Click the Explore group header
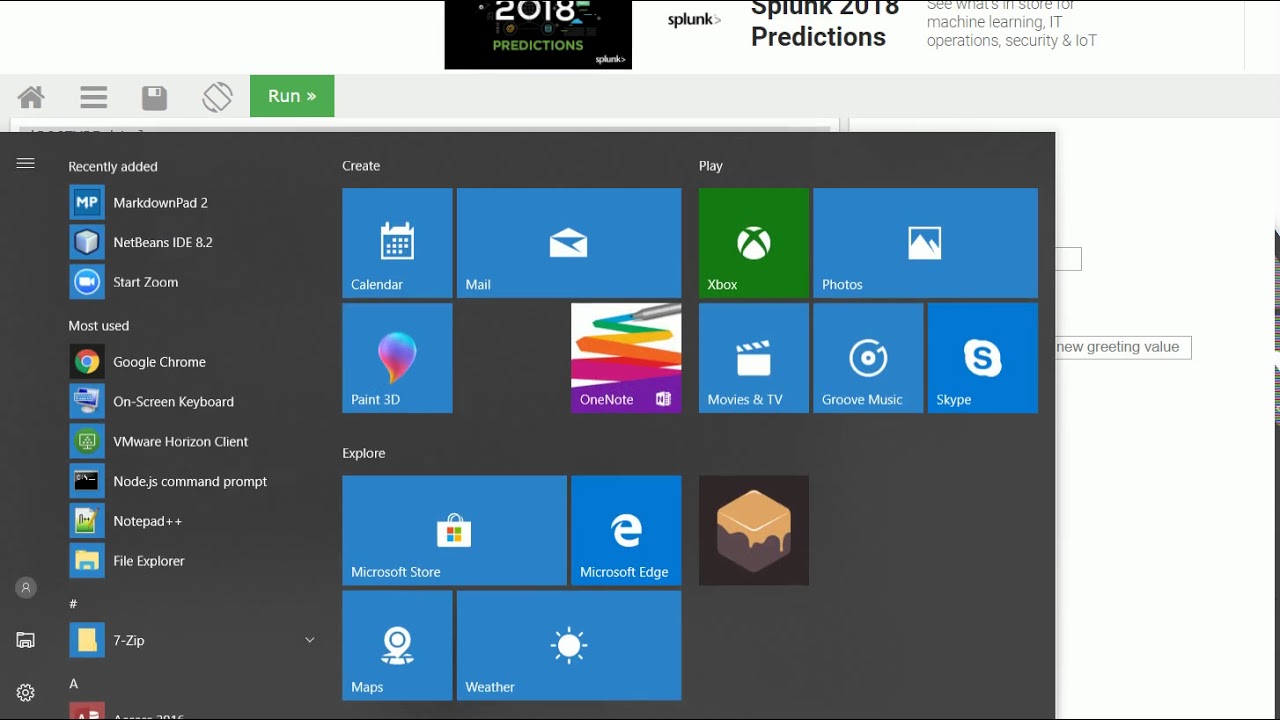Screen dimensions: 1280x720 pos(364,453)
